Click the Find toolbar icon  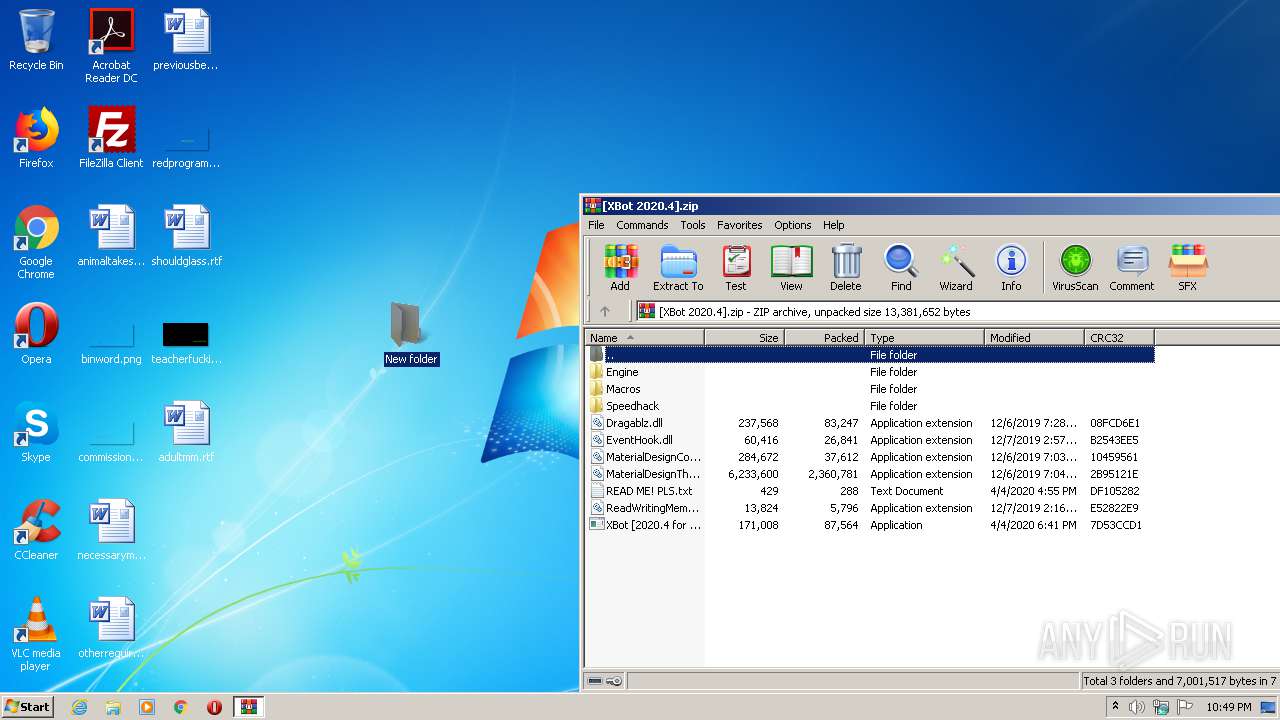[901, 267]
